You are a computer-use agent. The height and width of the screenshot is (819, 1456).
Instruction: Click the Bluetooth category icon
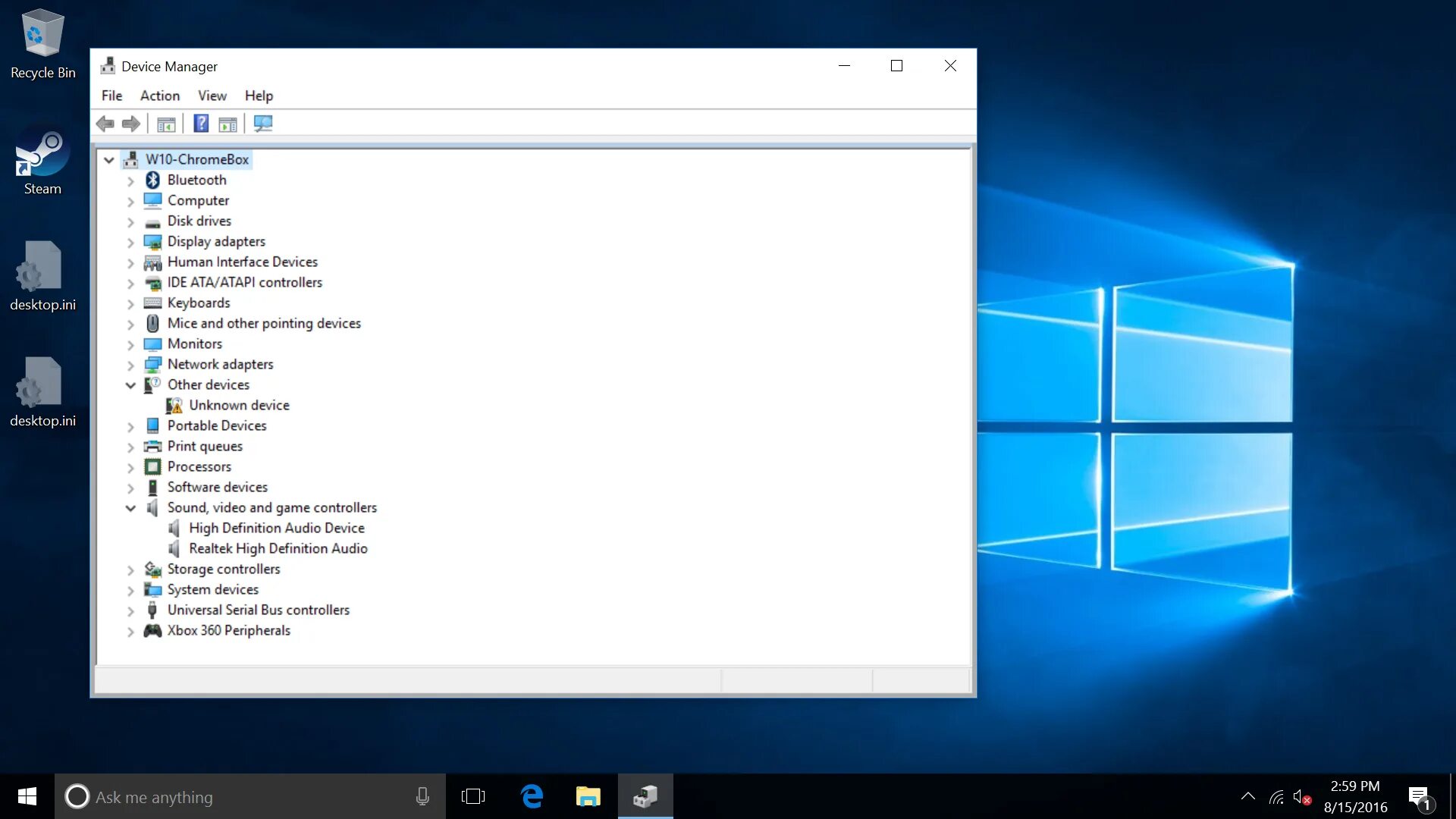[152, 180]
